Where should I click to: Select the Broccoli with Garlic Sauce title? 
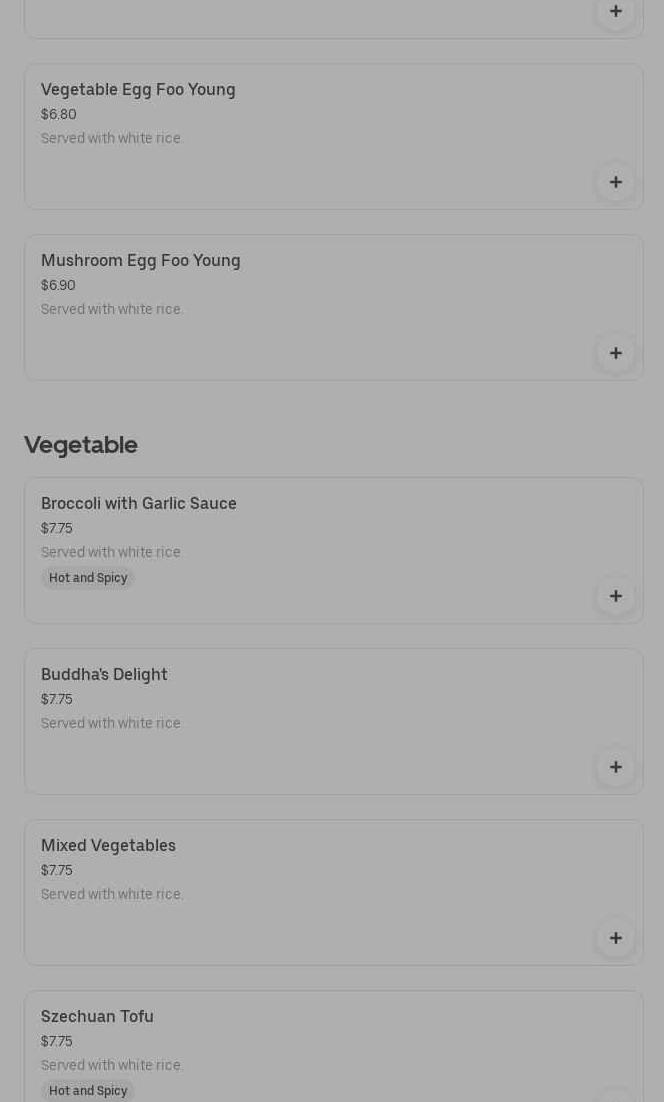point(139,504)
